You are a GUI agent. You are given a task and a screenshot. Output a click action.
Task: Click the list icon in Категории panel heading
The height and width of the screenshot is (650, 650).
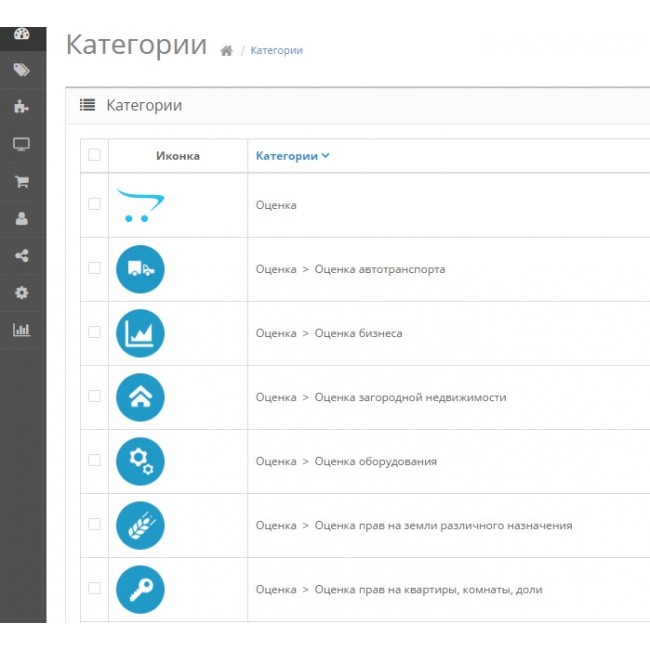click(87, 105)
